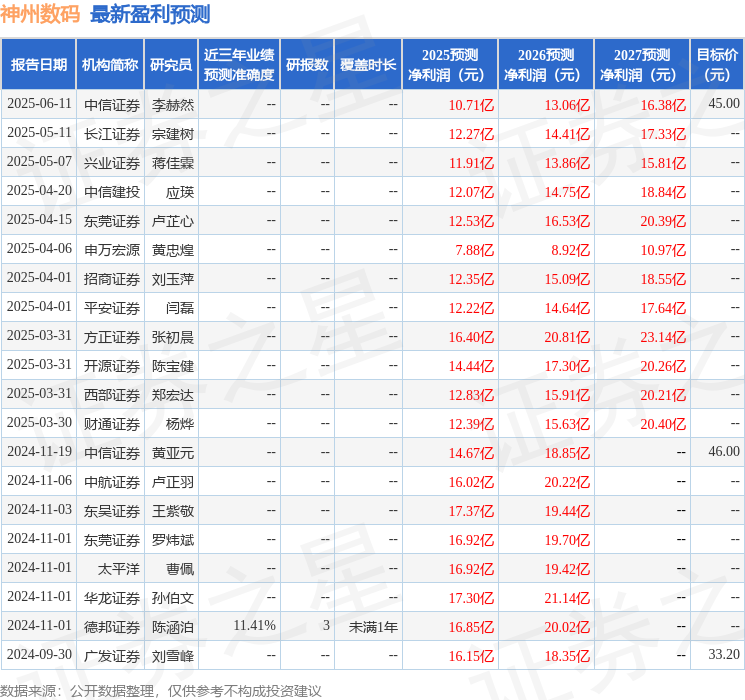The width and height of the screenshot is (745, 700).
Task: Select the 财通证券 institution cell
Action: (112, 424)
